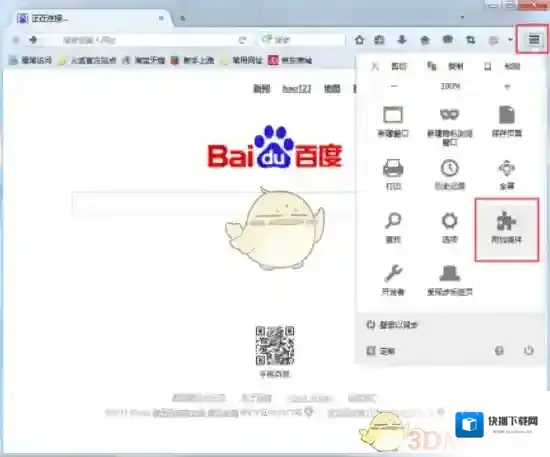Open the 京东商城 bookmark

(x=290, y=60)
